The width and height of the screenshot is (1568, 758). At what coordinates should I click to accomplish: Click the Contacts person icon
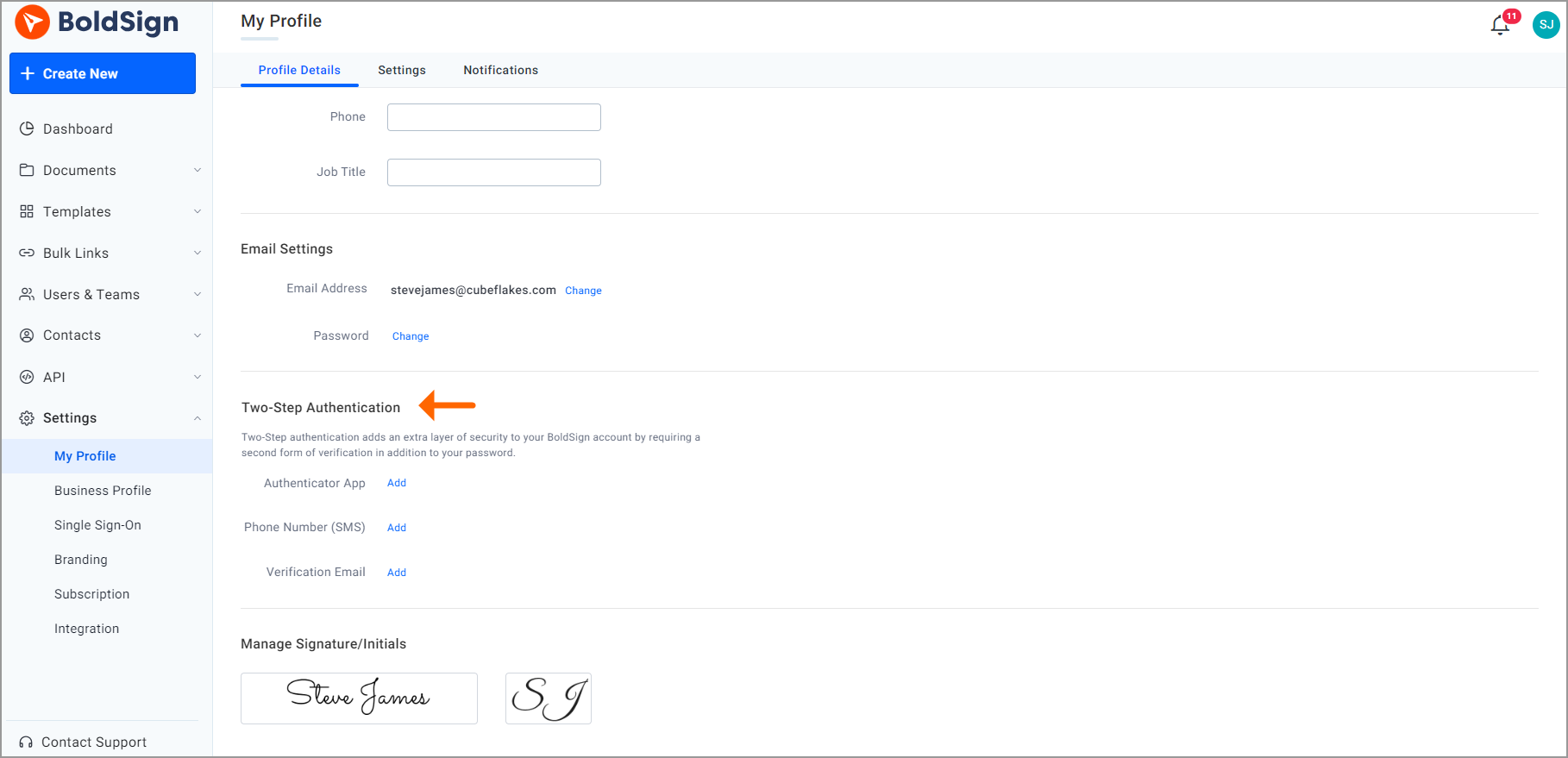(27, 335)
